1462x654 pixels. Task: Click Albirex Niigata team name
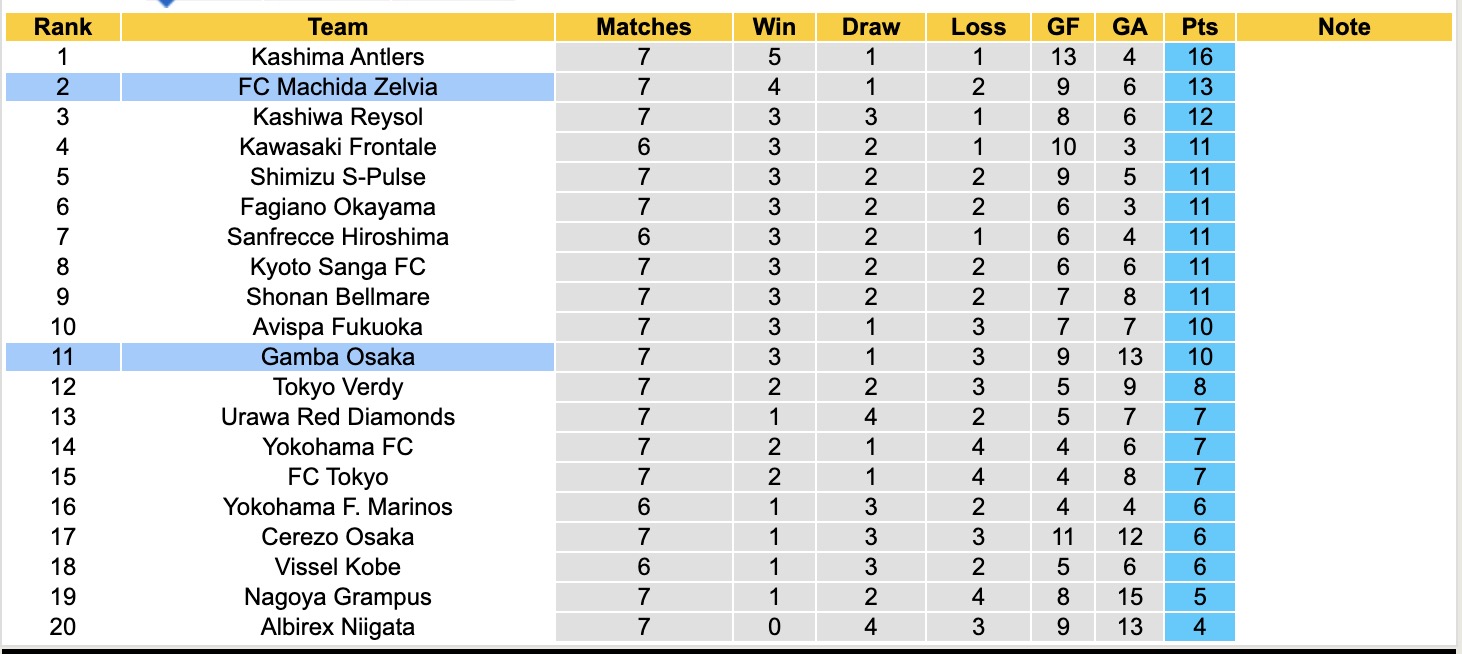click(338, 627)
